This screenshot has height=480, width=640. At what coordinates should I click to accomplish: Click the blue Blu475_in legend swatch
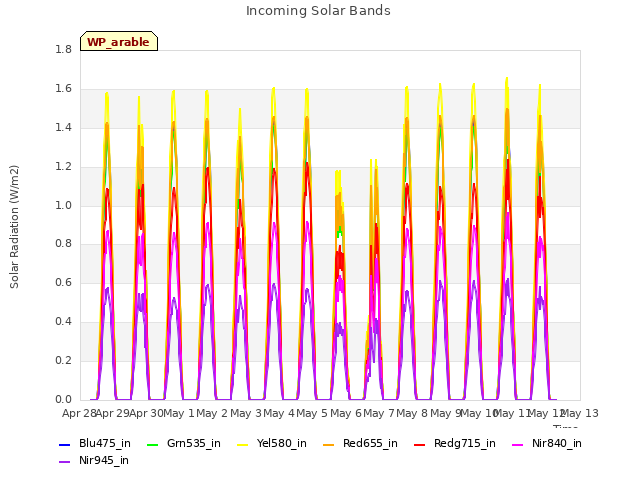pos(65,444)
